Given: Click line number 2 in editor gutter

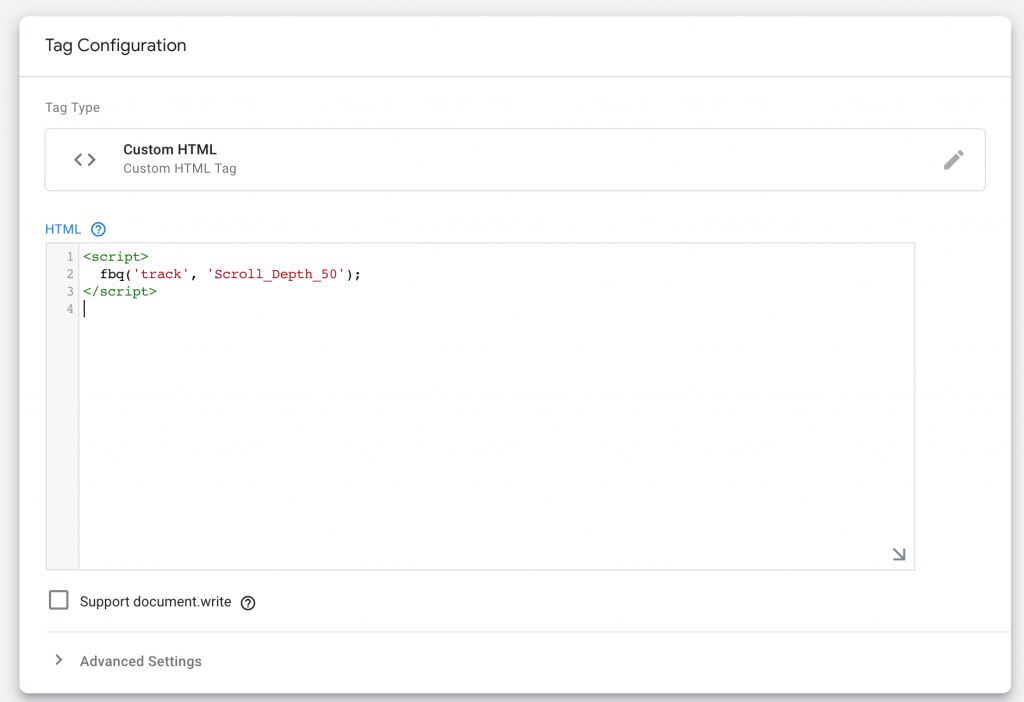Looking at the screenshot, I should coord(70,274).
